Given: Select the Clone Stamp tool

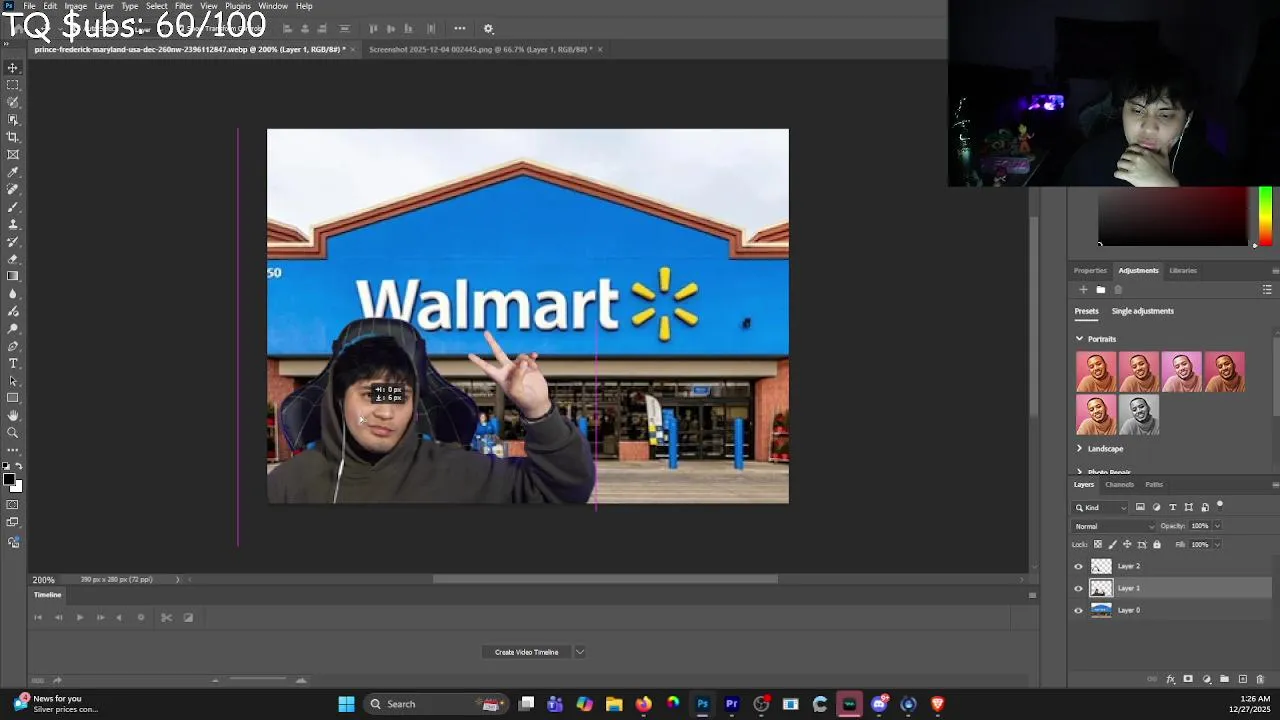Looking at the screenshot, I should 13,224.
